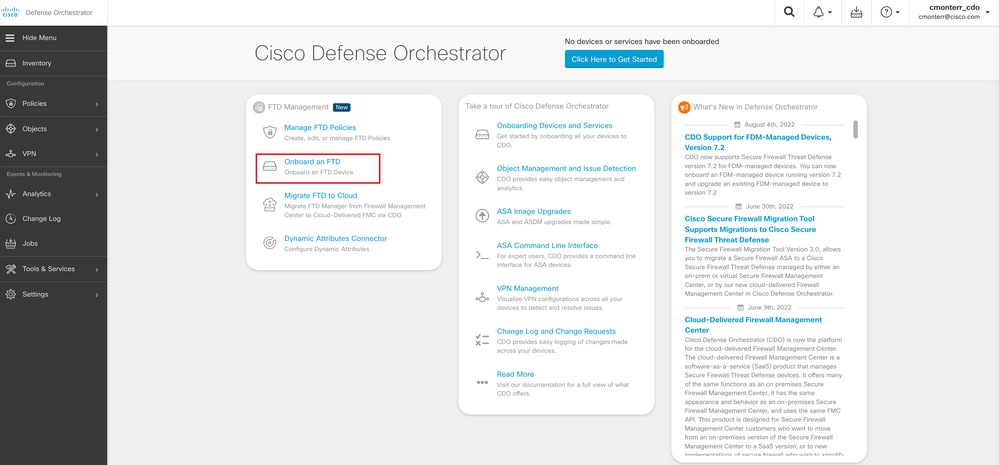999x465 pixels.
Task: Open Cloud-Delivered Firewall Management Center article
Action: point(753,325)
